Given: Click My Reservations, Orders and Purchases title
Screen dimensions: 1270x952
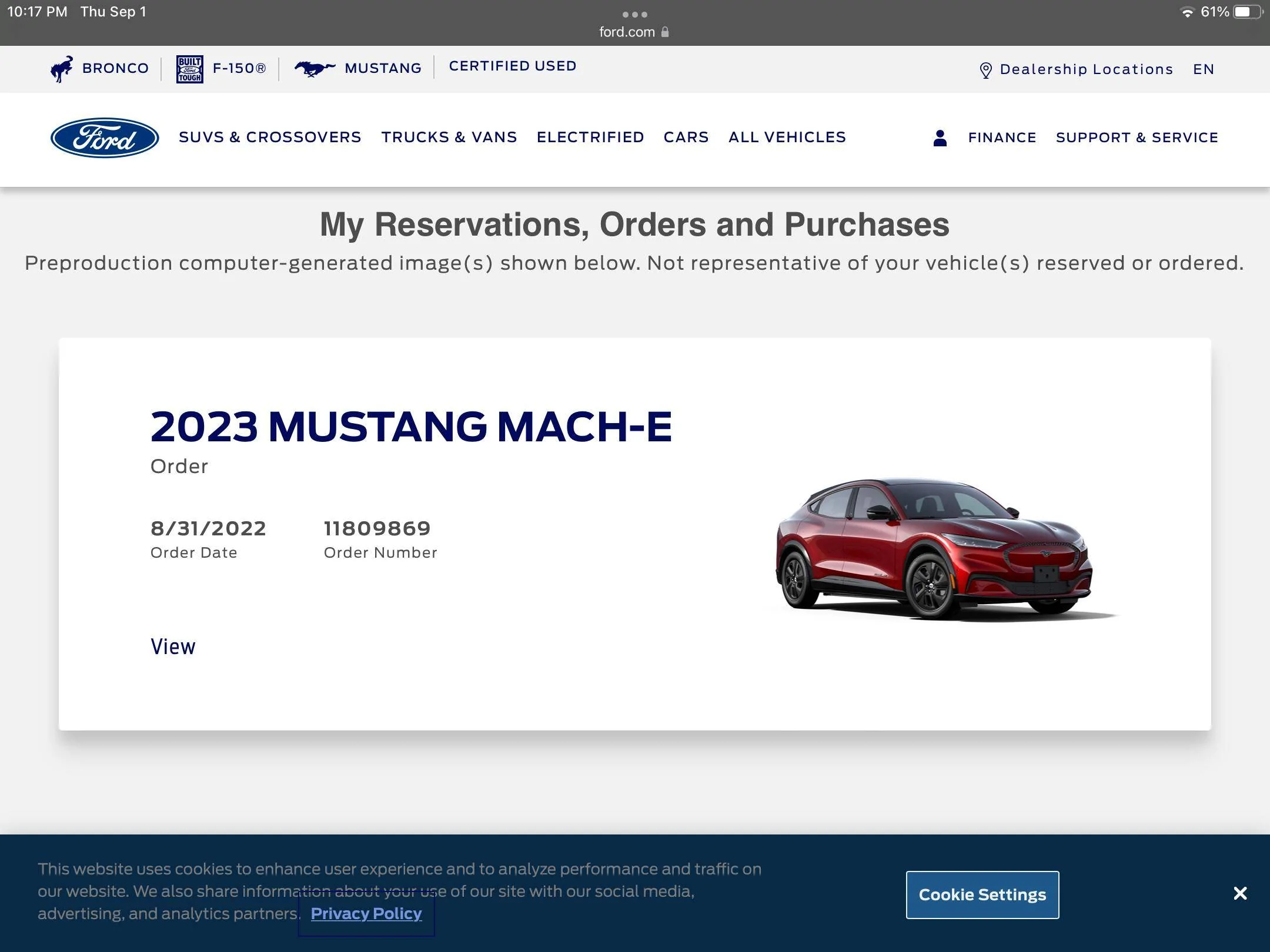Looking at the screenshot, I should point(634,224).
